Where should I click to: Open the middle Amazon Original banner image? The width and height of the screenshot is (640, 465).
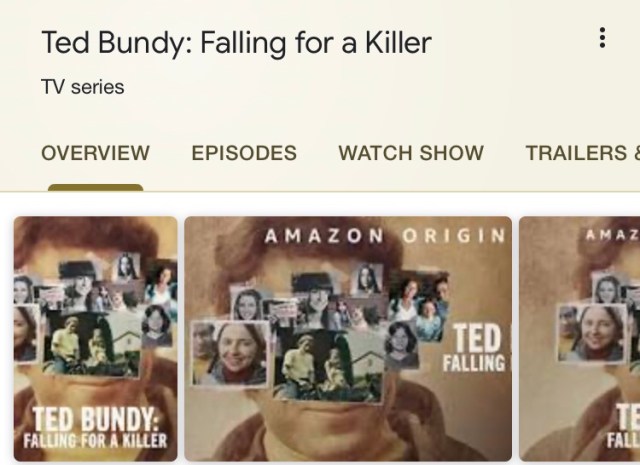coord(348,339)
